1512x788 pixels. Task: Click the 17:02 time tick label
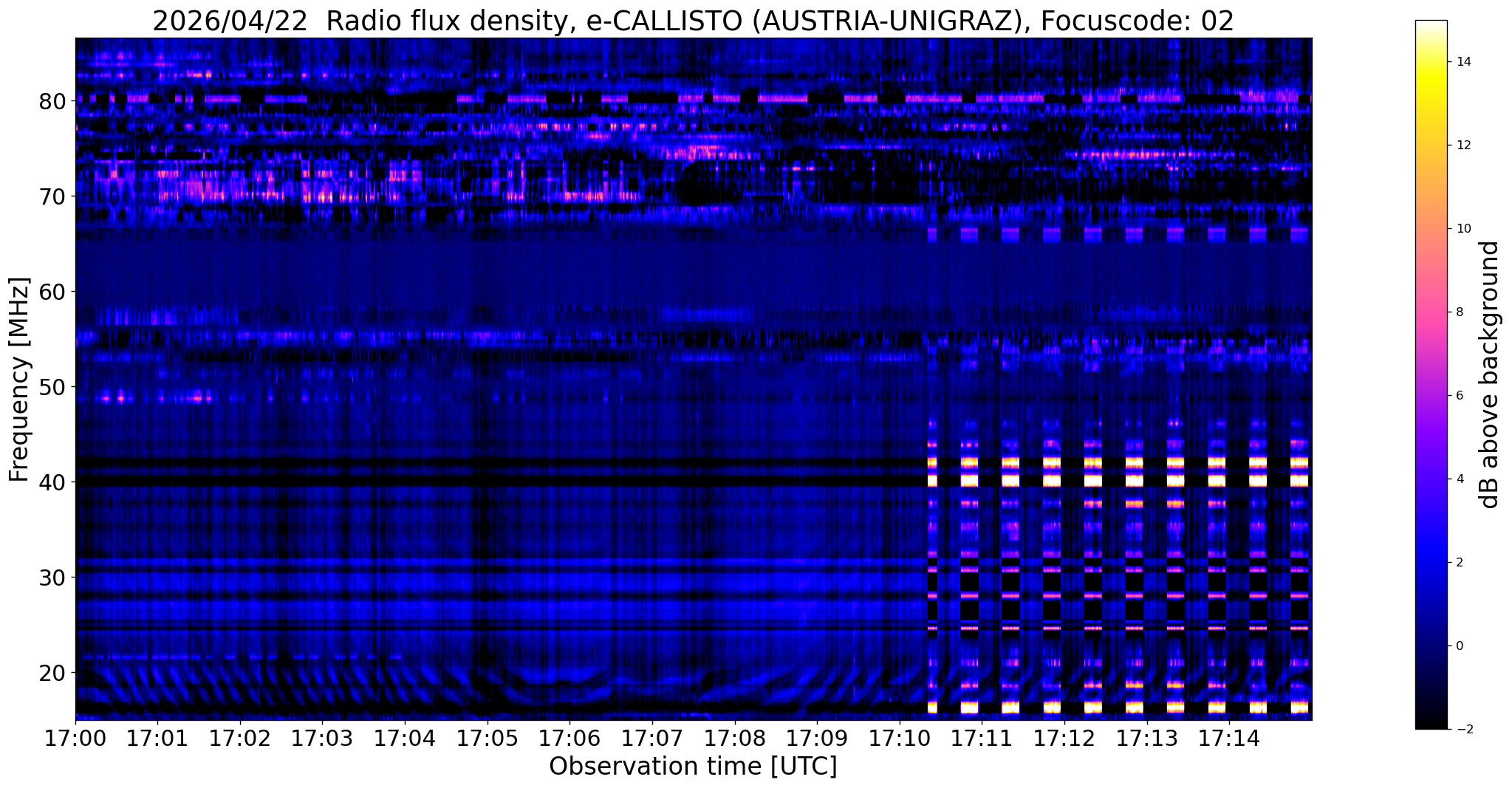point(239,739)
